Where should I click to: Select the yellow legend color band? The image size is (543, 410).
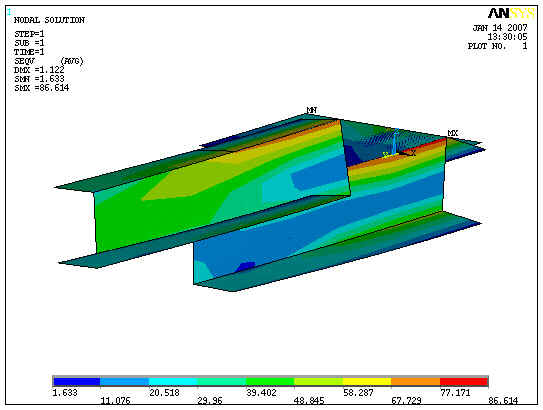pyautogui.click(x=367, y=382)
